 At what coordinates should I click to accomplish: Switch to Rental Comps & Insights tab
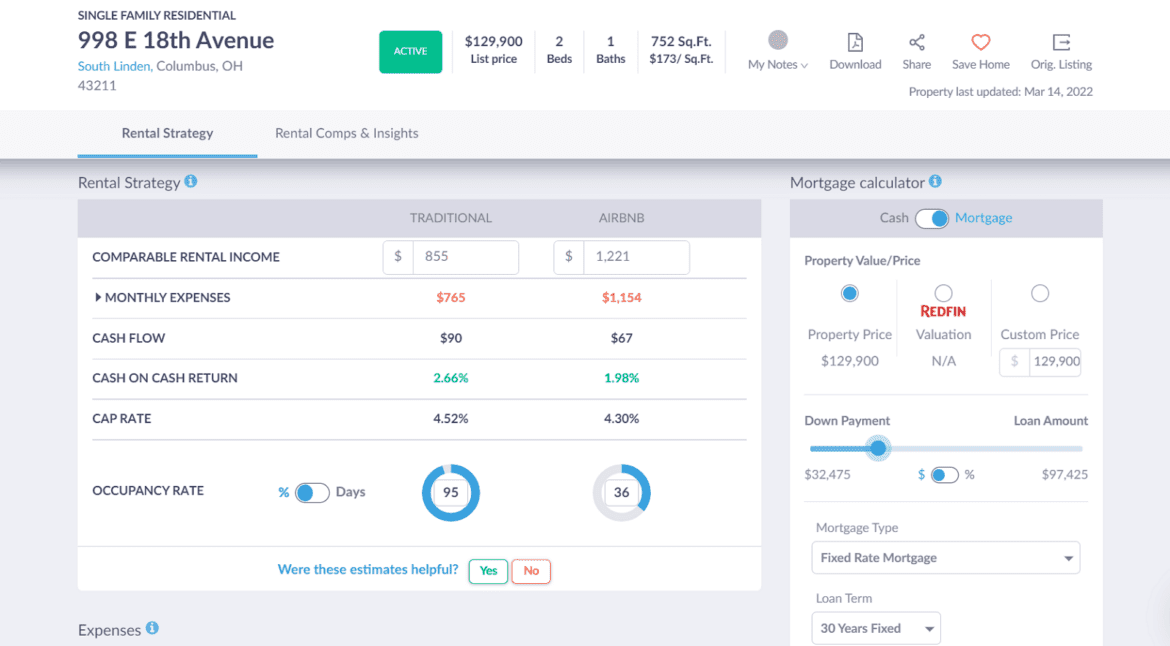(346, 133)
